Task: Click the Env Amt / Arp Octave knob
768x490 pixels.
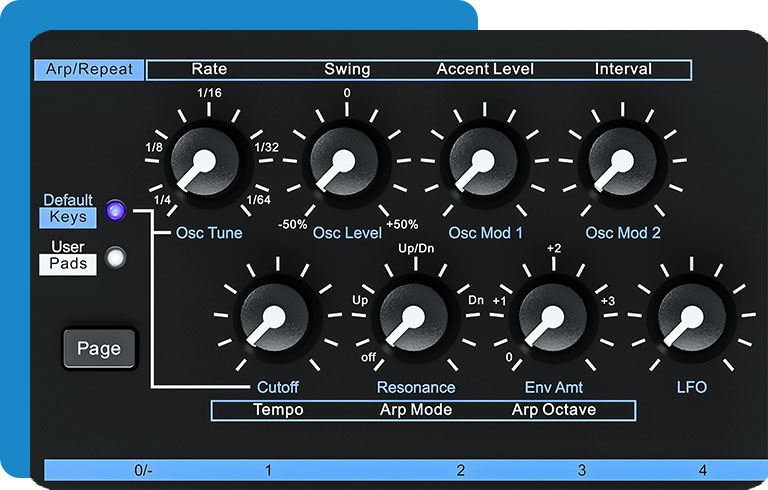Action: point(553,317)
